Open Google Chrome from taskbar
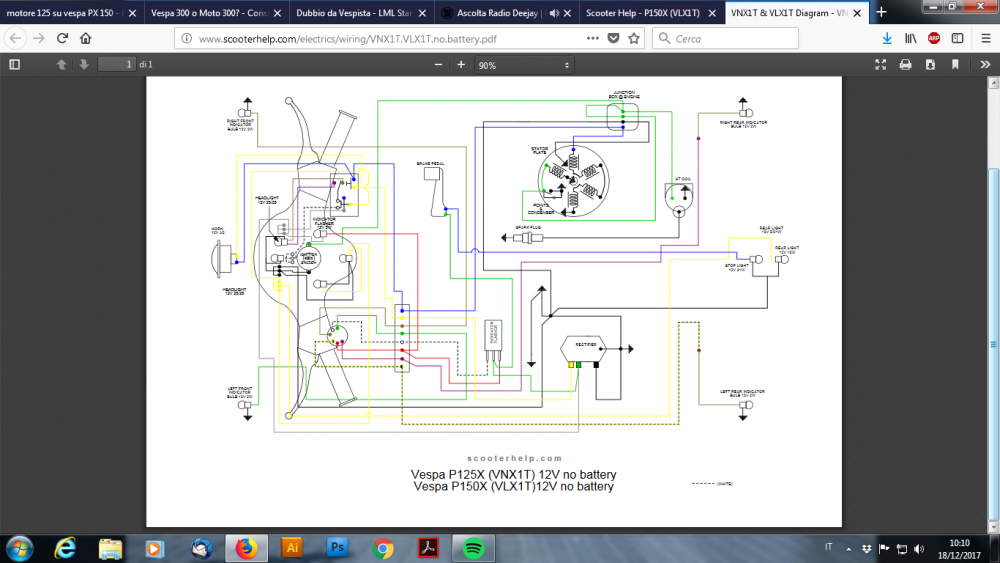This screenshot has width=1000, height=563. point(383,548)
